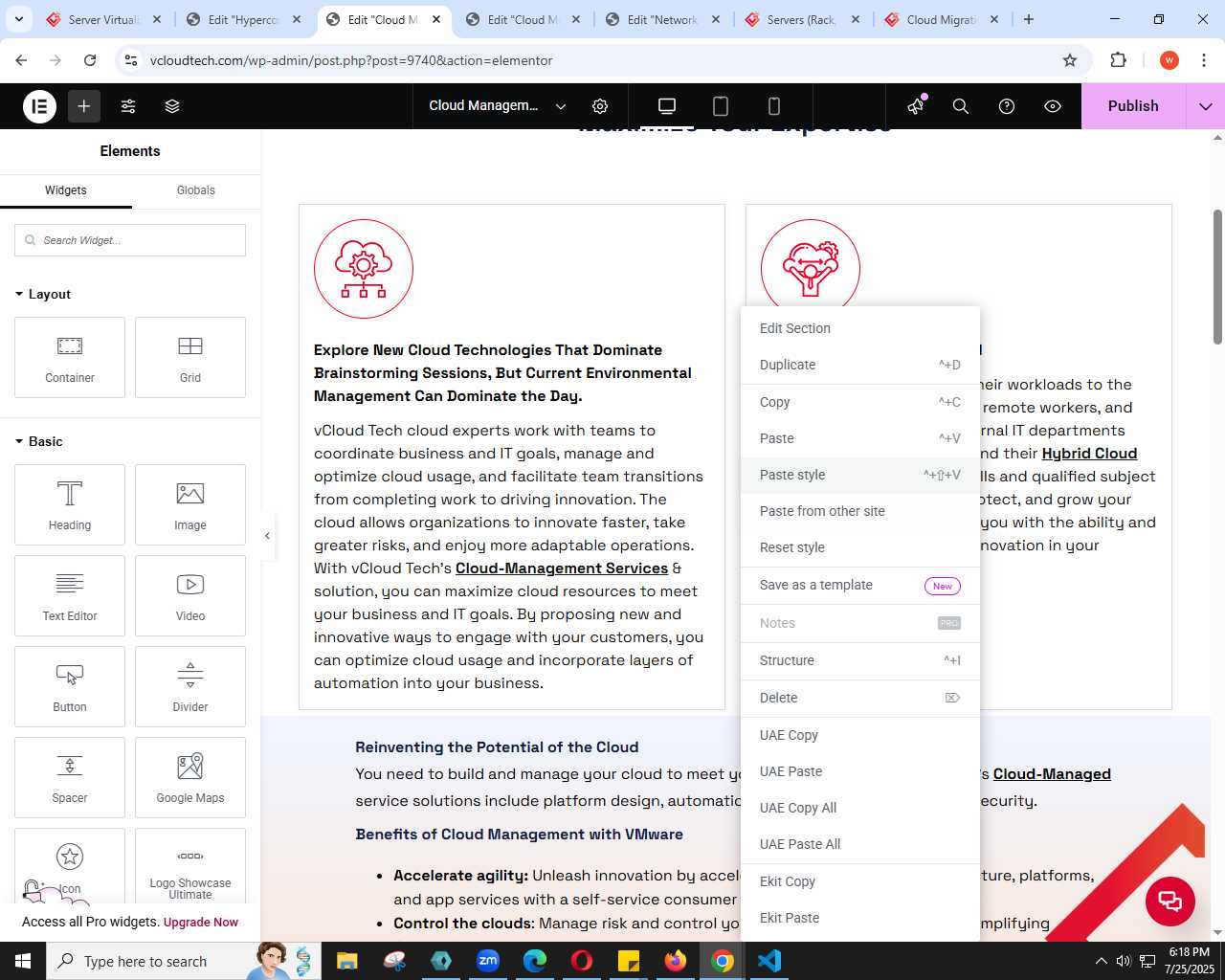Viewport: 1225px width, 980px height.
Task: Choose Duplicate from context menu
Action: (x=860, y=365)
